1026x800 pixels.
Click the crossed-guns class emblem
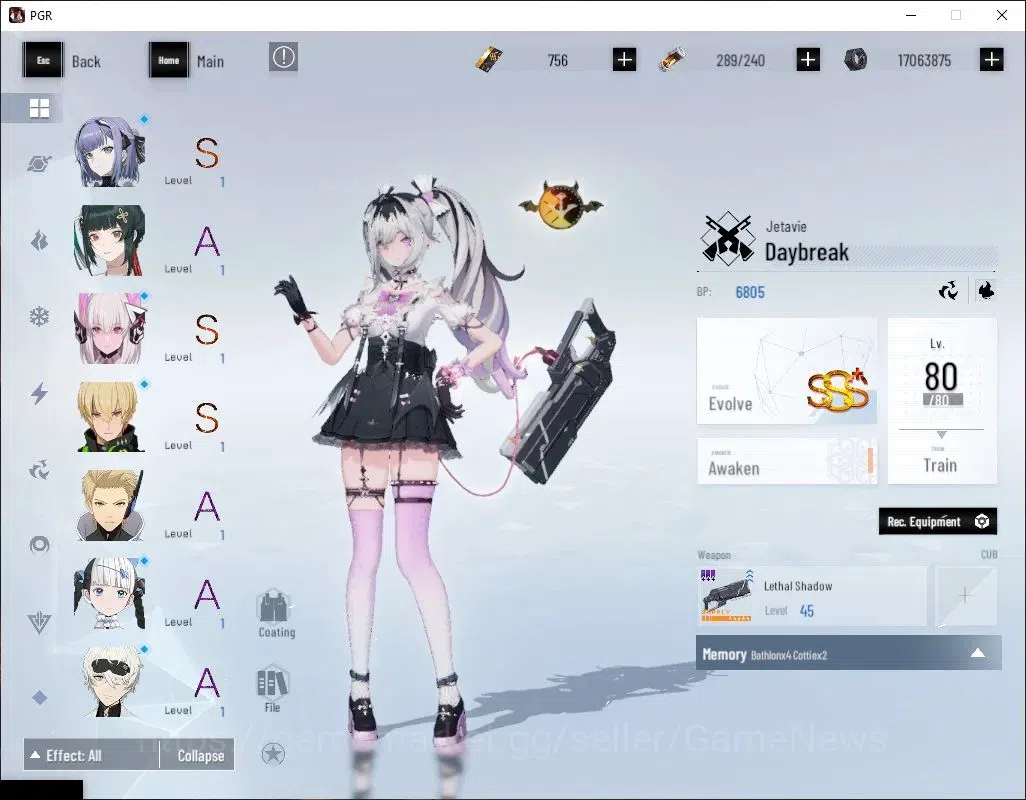(726, 238)
